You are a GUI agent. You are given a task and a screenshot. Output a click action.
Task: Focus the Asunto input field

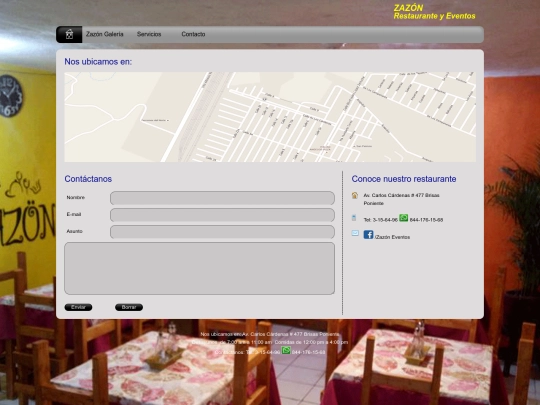coord(222,232)
